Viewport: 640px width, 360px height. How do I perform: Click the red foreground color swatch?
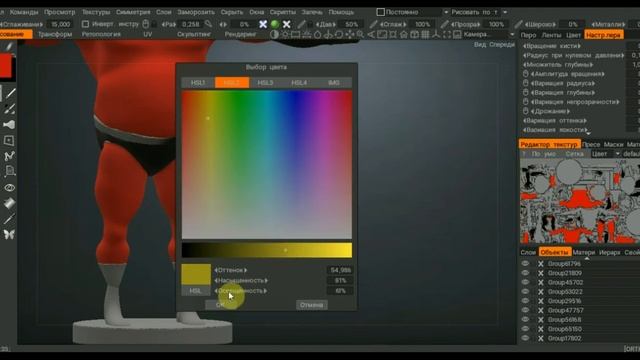(x=6, y=66)
